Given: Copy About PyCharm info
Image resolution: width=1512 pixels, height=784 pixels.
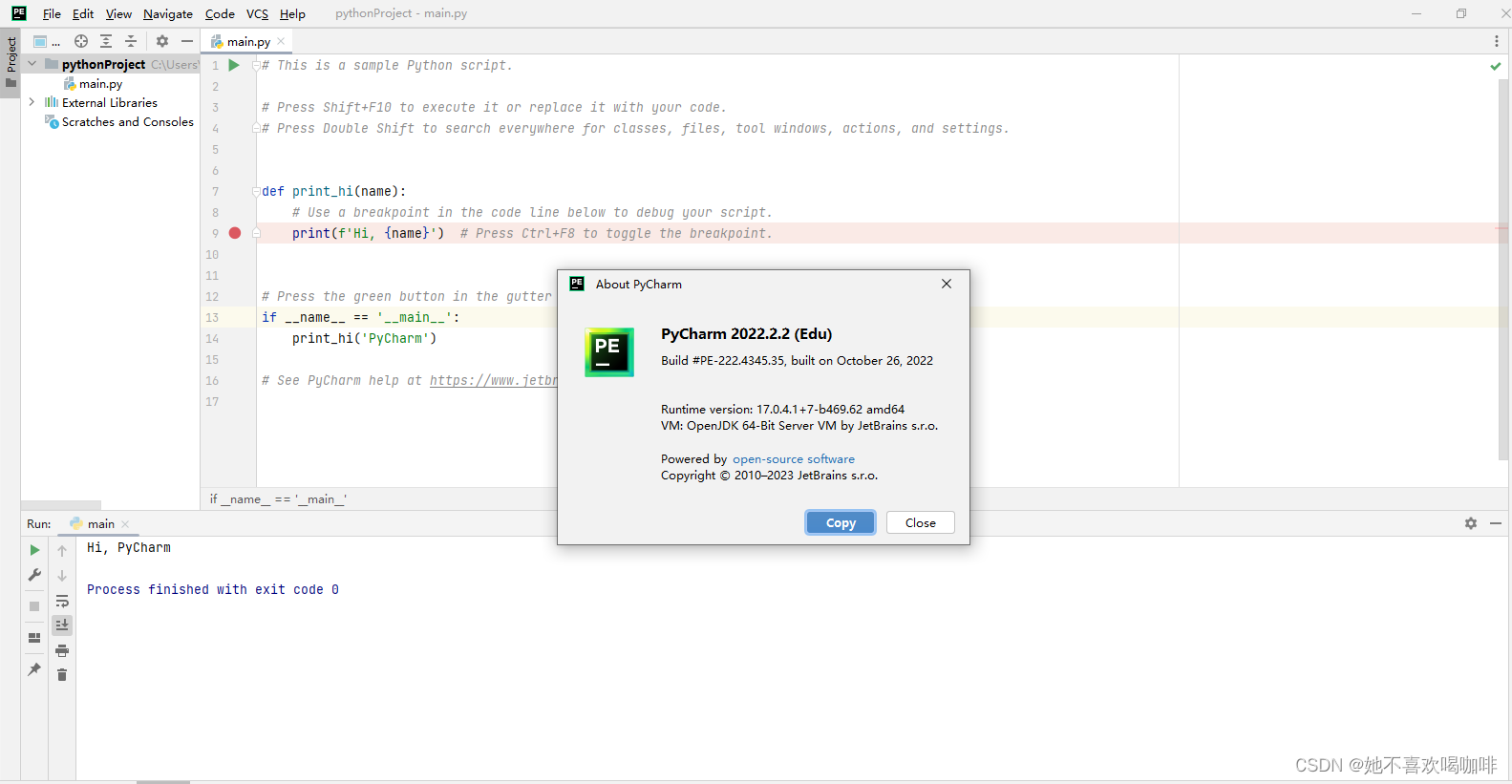Looking at the screenshot, I should (841, 523).
